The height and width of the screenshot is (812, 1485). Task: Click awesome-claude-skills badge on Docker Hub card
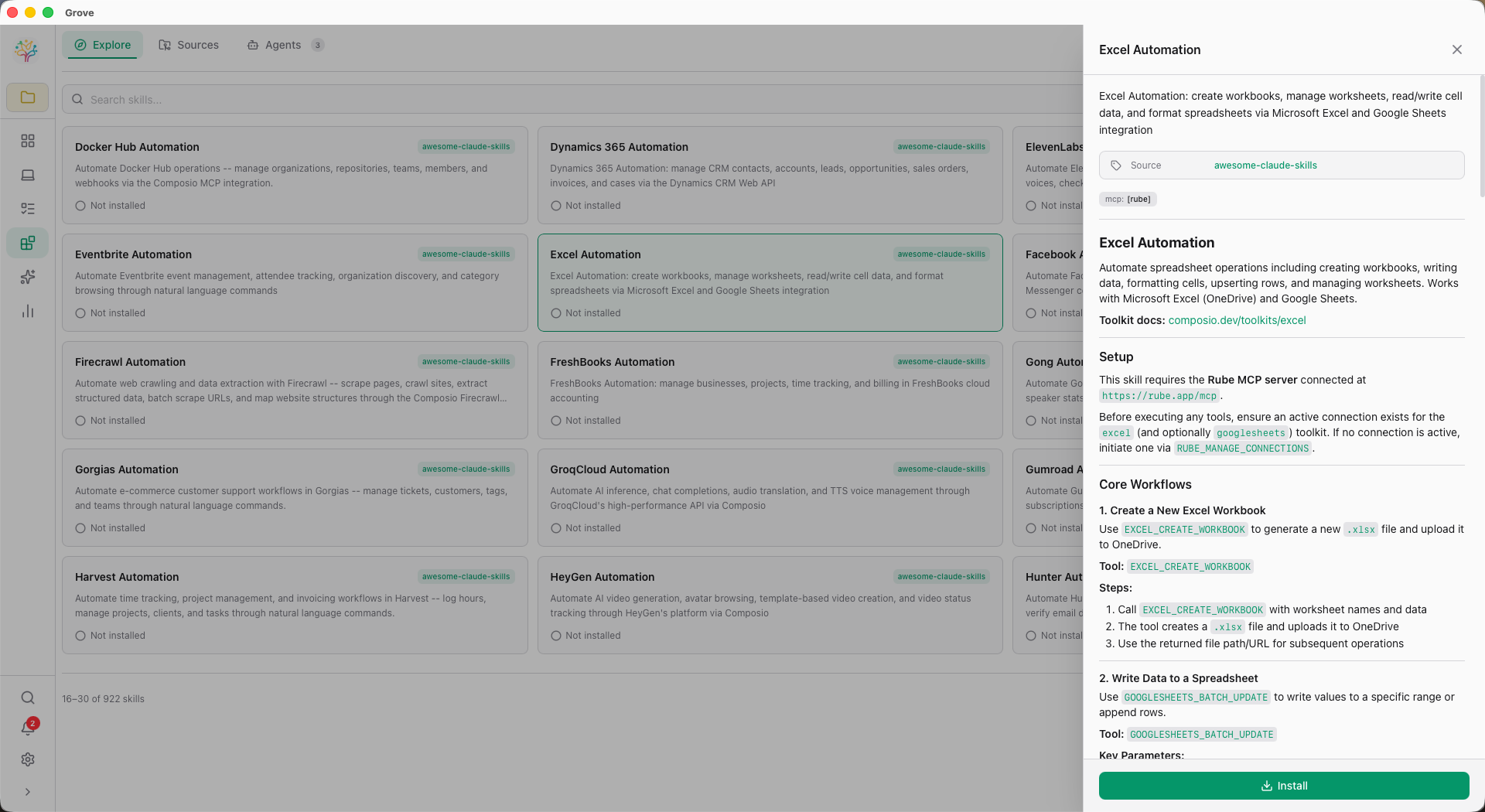(x=466, y=147)
